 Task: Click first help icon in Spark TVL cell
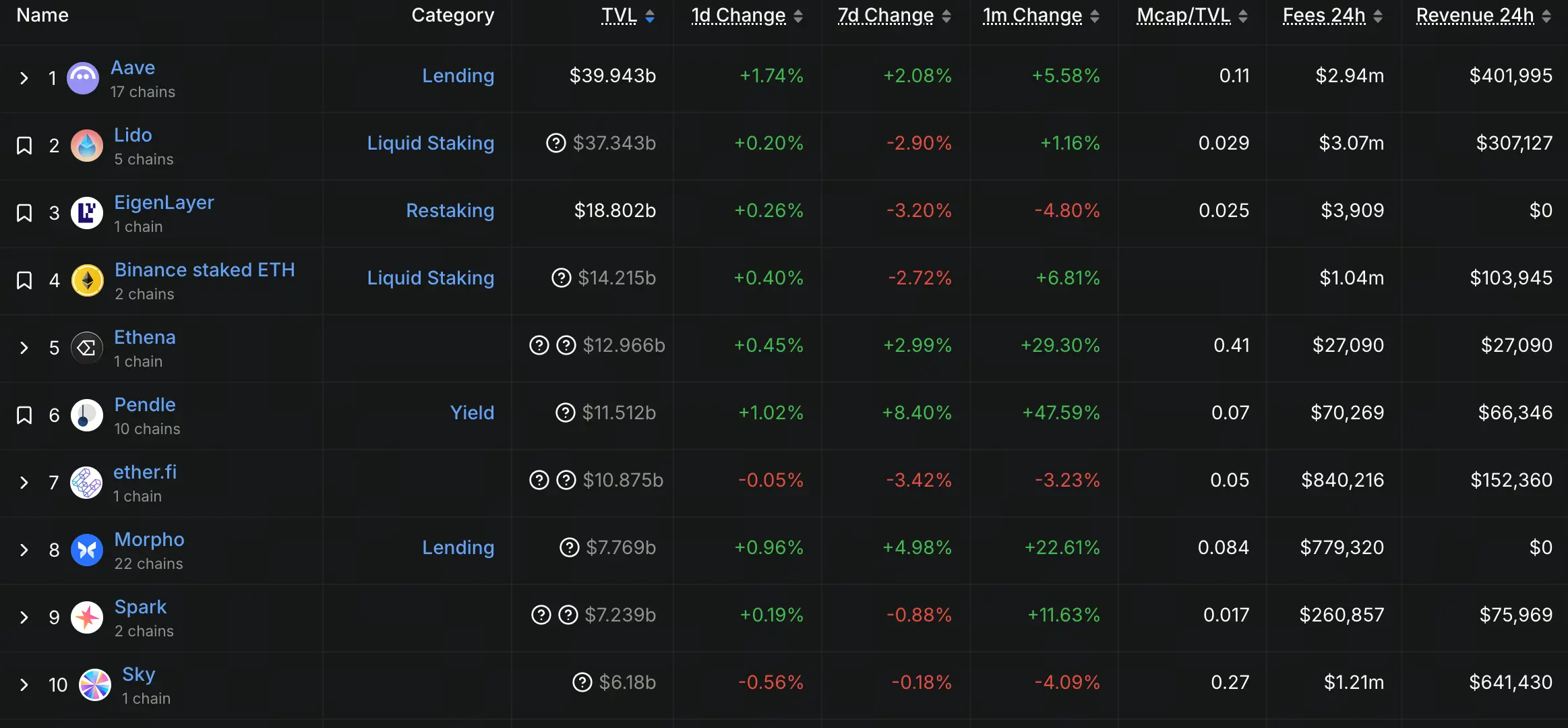coord(541,615)
